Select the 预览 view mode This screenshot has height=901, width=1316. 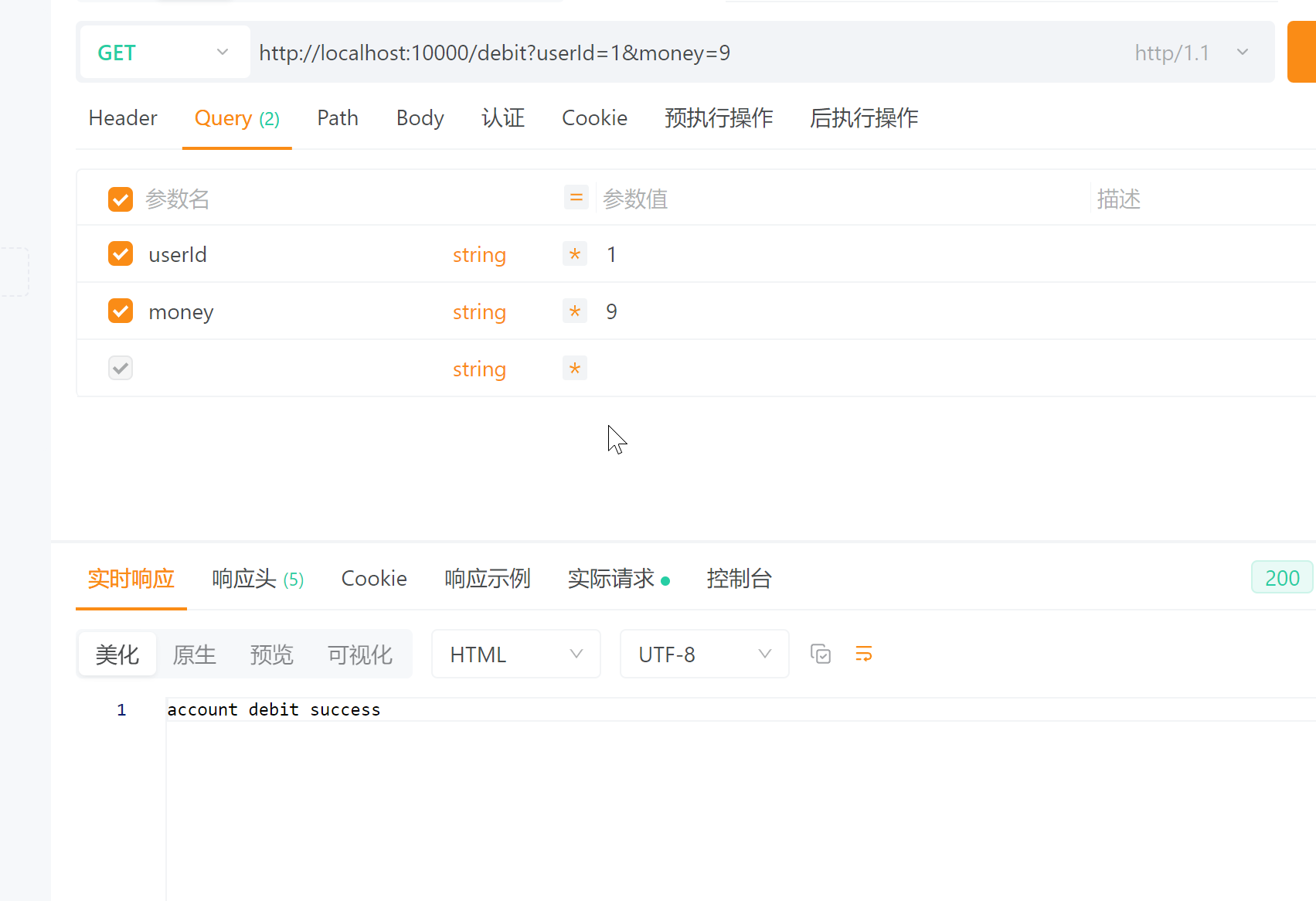[x=272, y=654]
